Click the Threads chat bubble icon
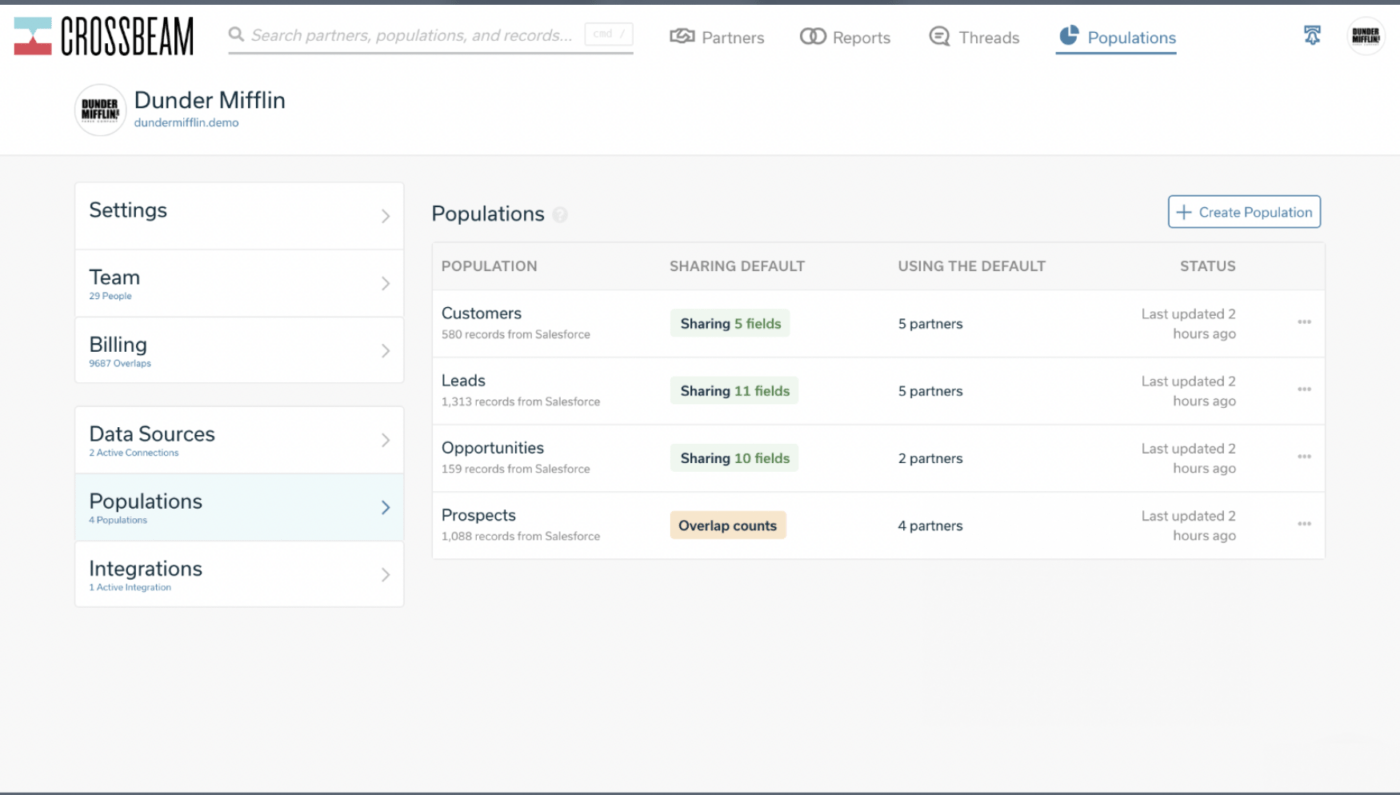Image resolution: width=1400 pixels, height=795 pixels. coord(939,37)
